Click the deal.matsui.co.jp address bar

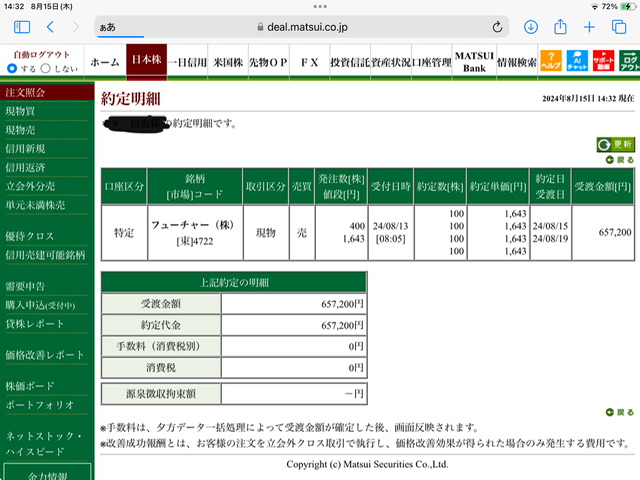point(302,27)
